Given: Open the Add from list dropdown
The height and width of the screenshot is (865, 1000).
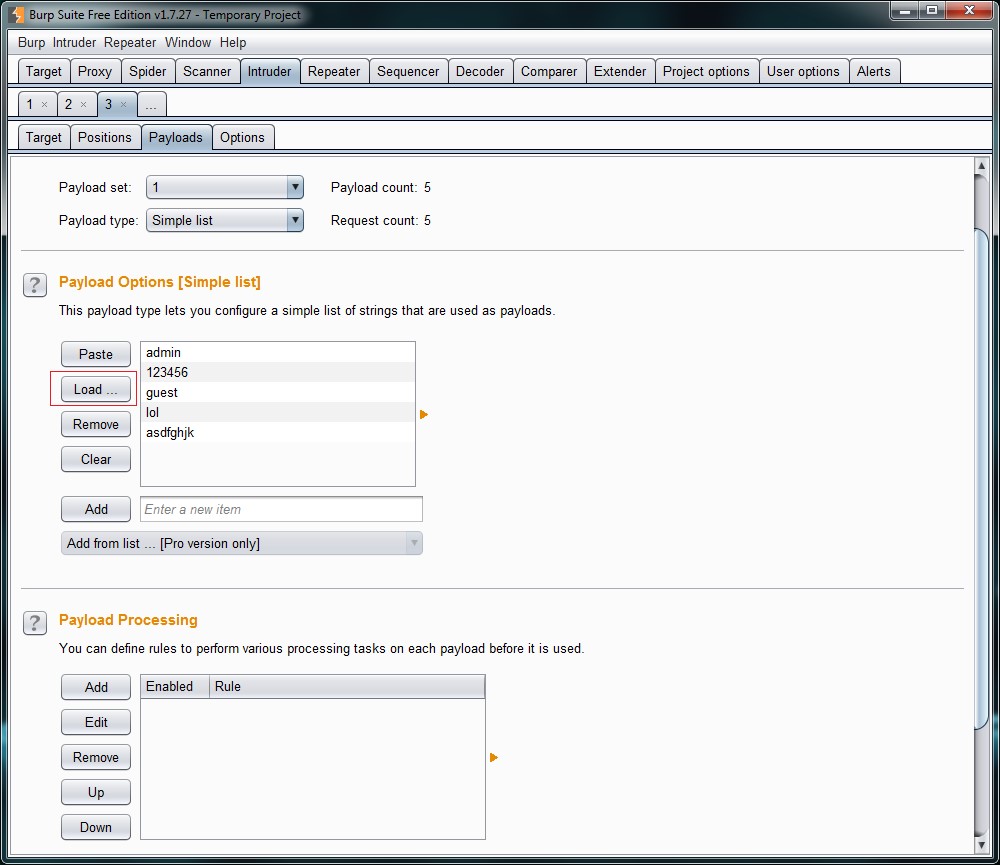Looking at the screenshot, I should click(x=241, y=543).
